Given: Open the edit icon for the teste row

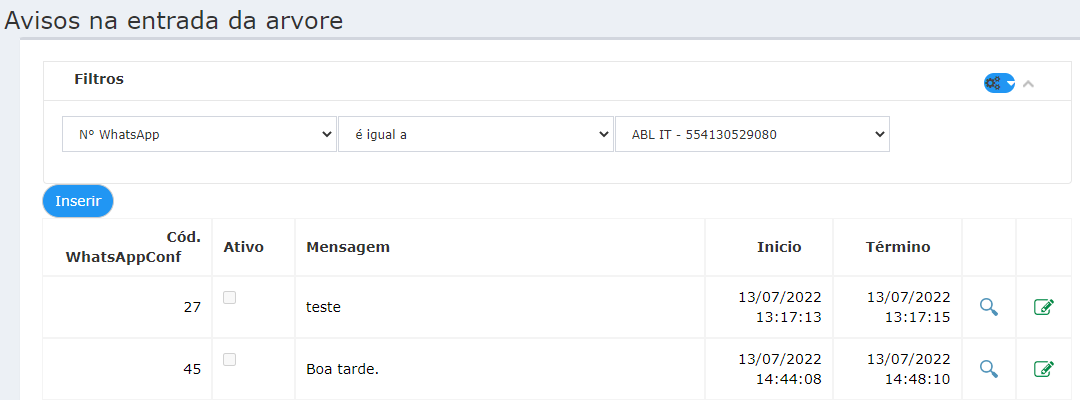Looking at the screenshot, I should [1044, 307].
